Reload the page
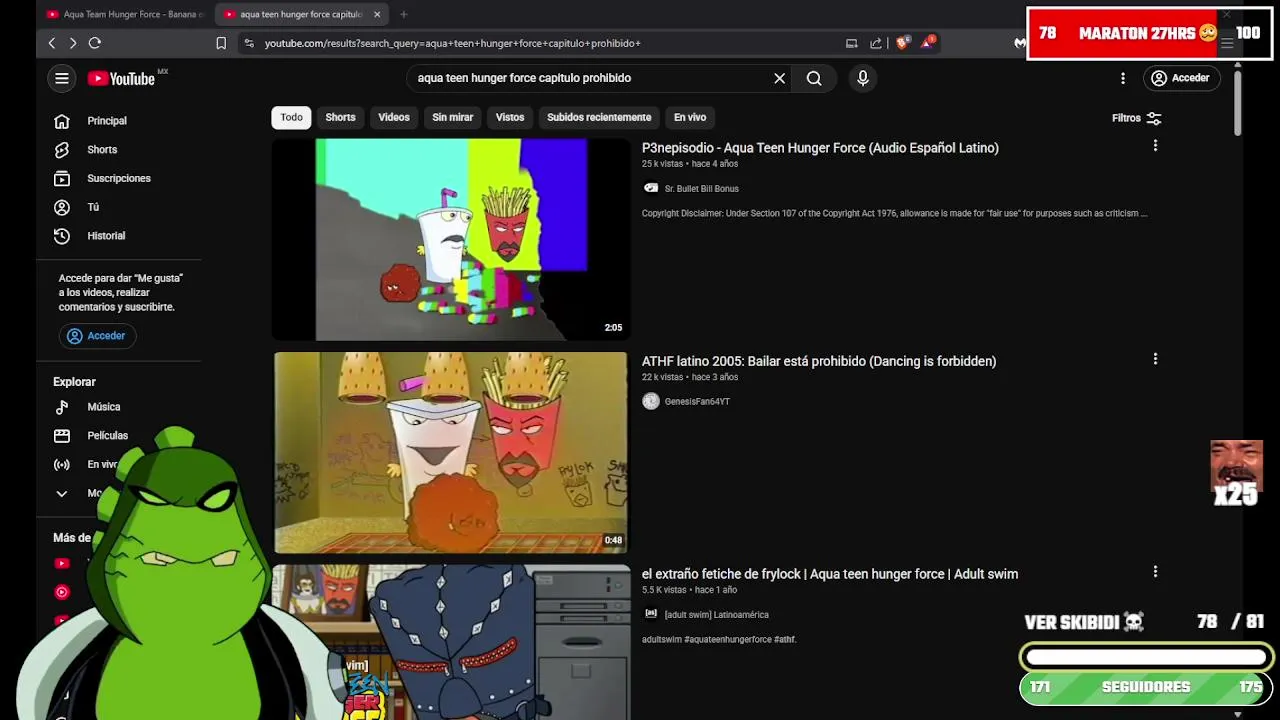 click(95, 43)
